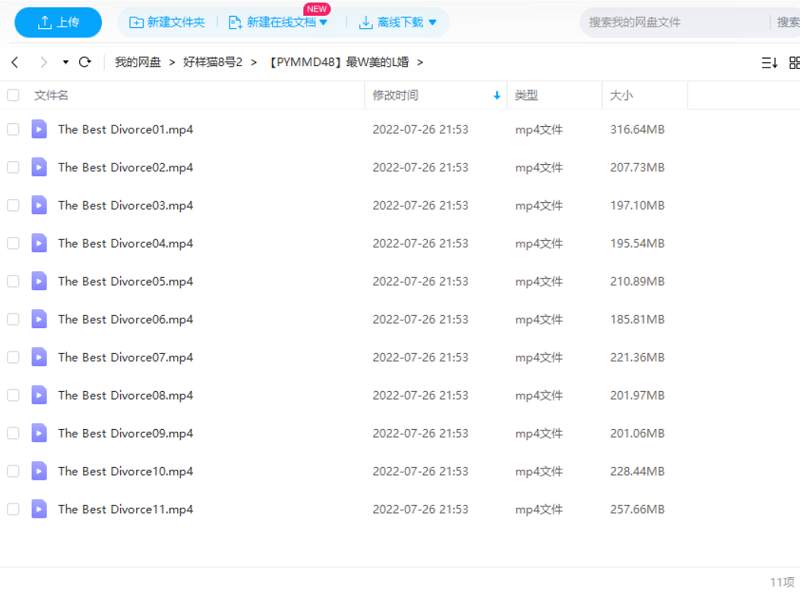Tick the checkbox beside The Best Divorce09.mp4
This screenshot has width=800, height=593.
point(13,433)
